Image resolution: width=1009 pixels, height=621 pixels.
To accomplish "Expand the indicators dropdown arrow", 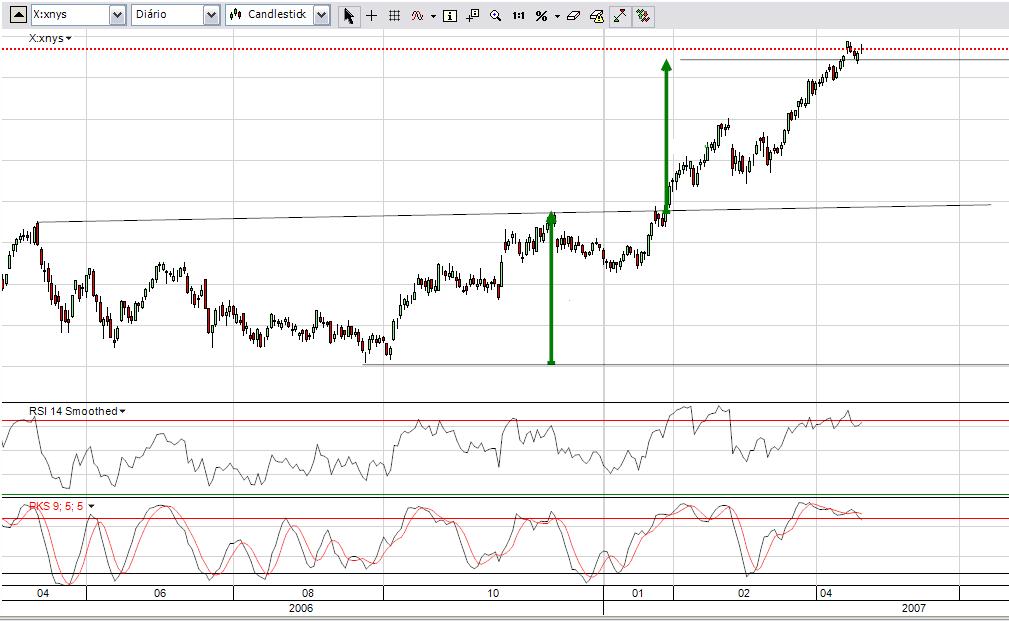I will pos(433,16).
